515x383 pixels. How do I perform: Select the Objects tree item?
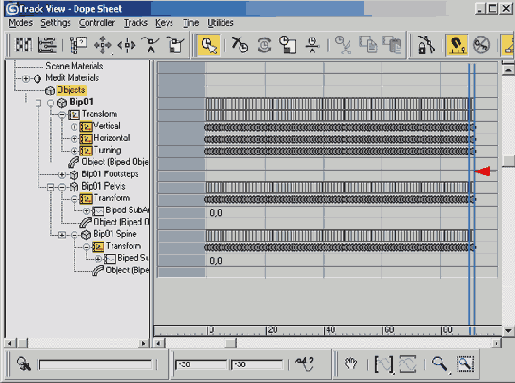71,90
